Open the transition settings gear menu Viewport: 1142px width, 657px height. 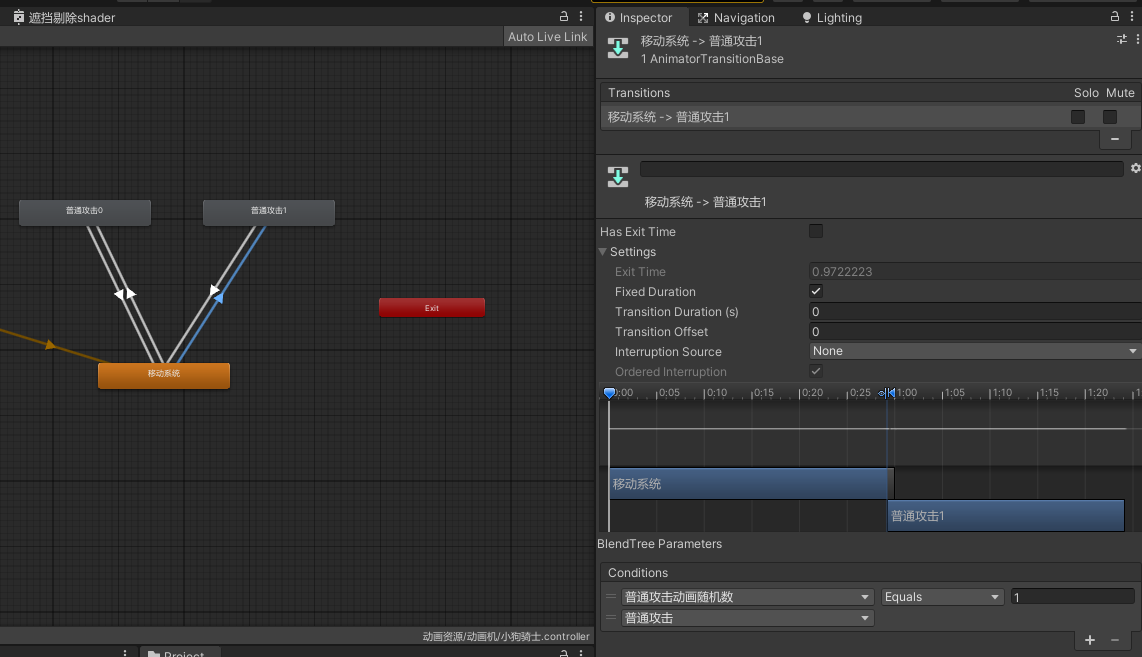pos(1135,168)
